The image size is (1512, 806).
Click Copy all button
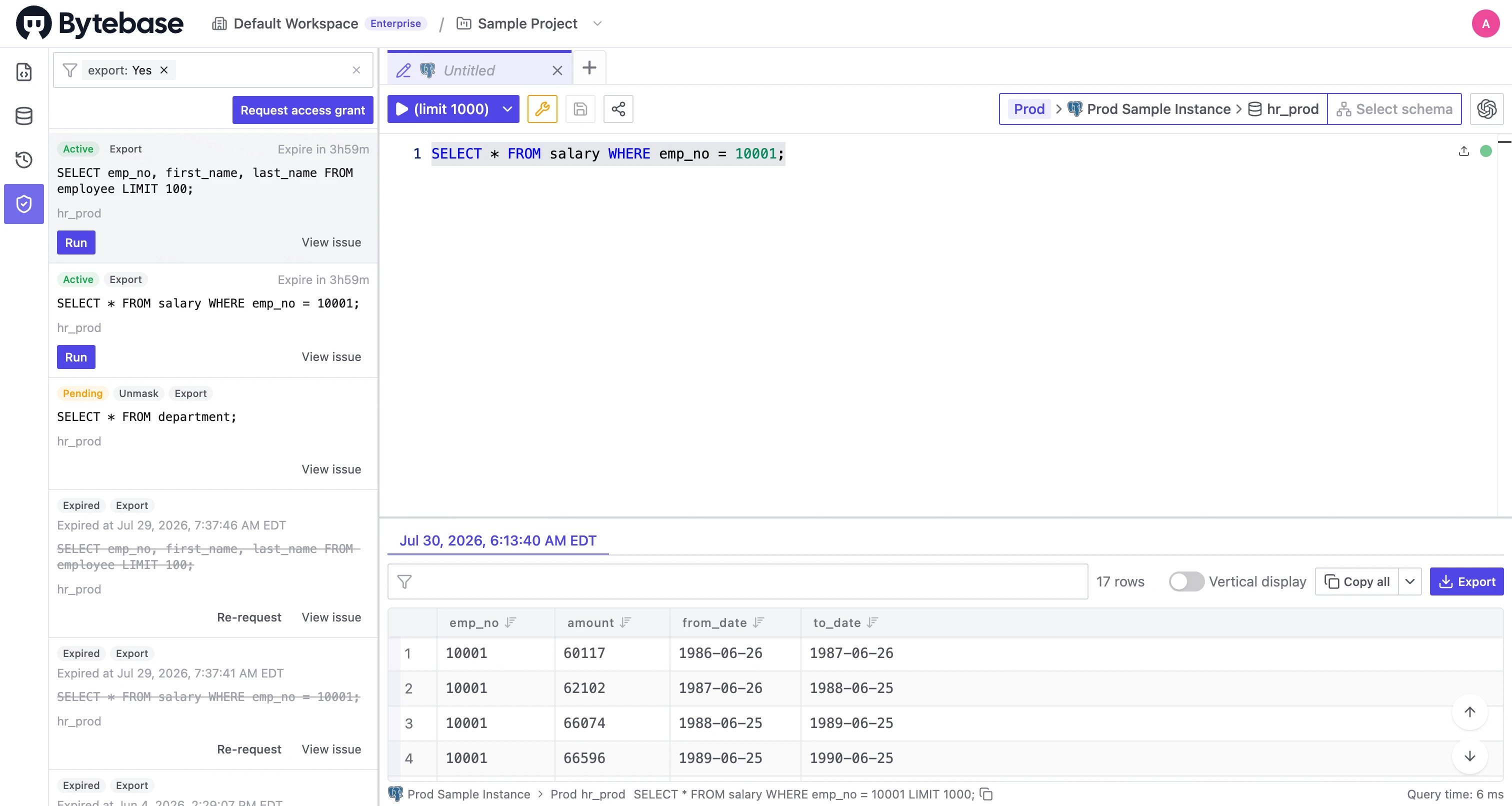point(1357,581)
